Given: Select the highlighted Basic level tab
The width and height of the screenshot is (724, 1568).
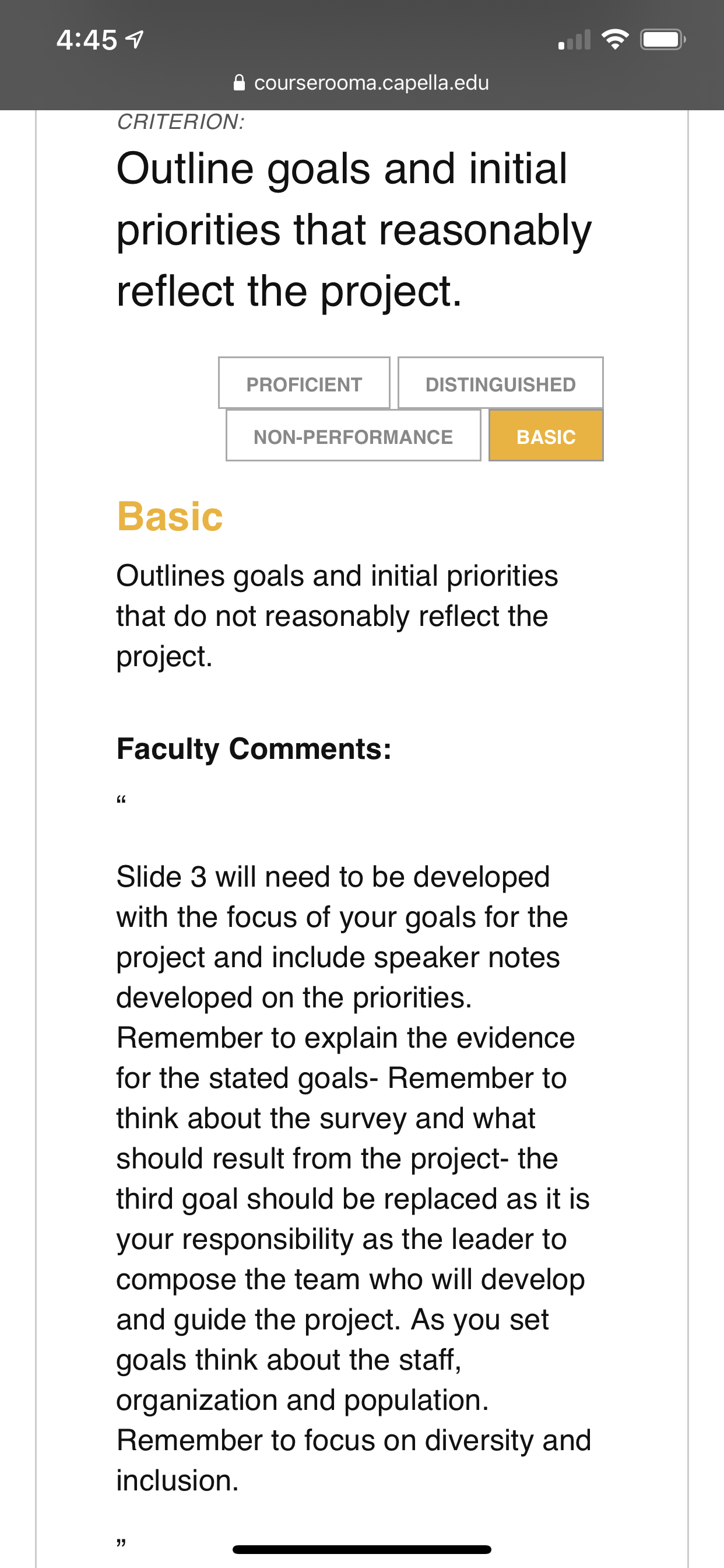Looking at the screenshot, I should 546,435.
